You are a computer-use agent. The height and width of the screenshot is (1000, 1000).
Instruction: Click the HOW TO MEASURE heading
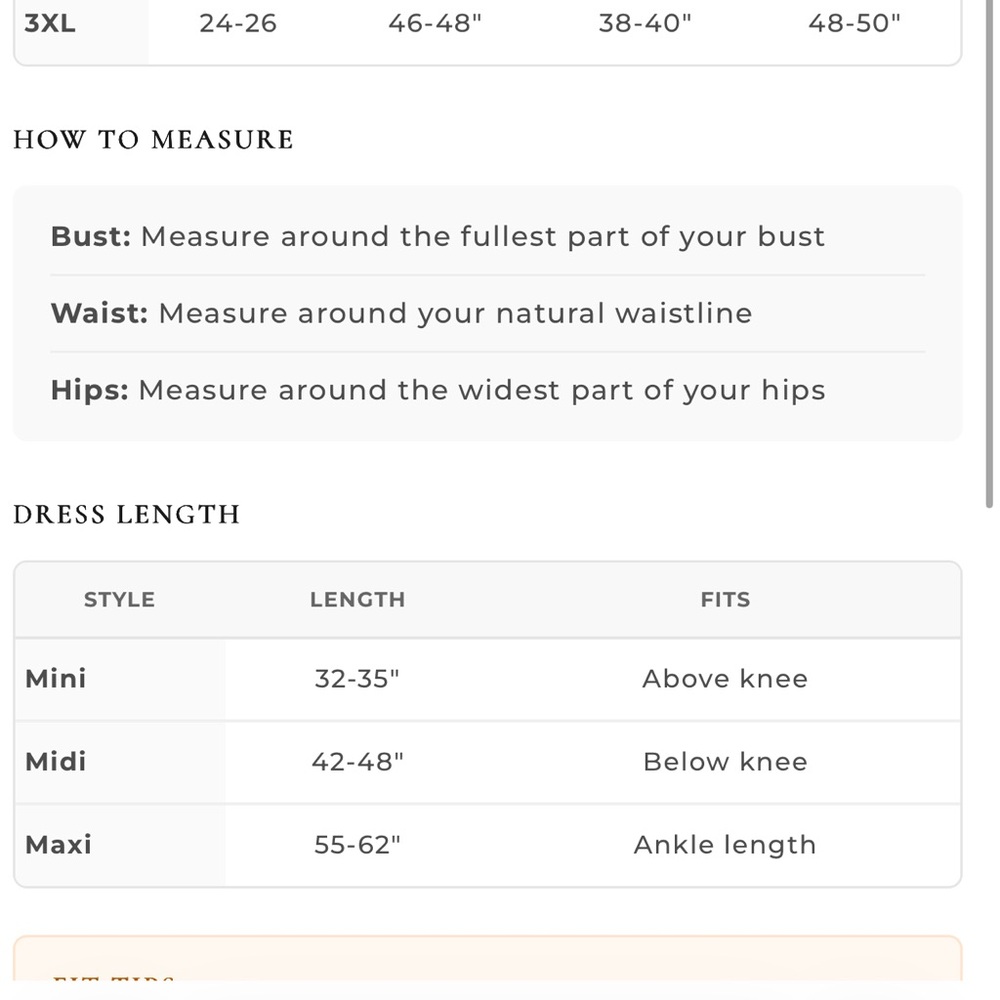tap(154, 140)
